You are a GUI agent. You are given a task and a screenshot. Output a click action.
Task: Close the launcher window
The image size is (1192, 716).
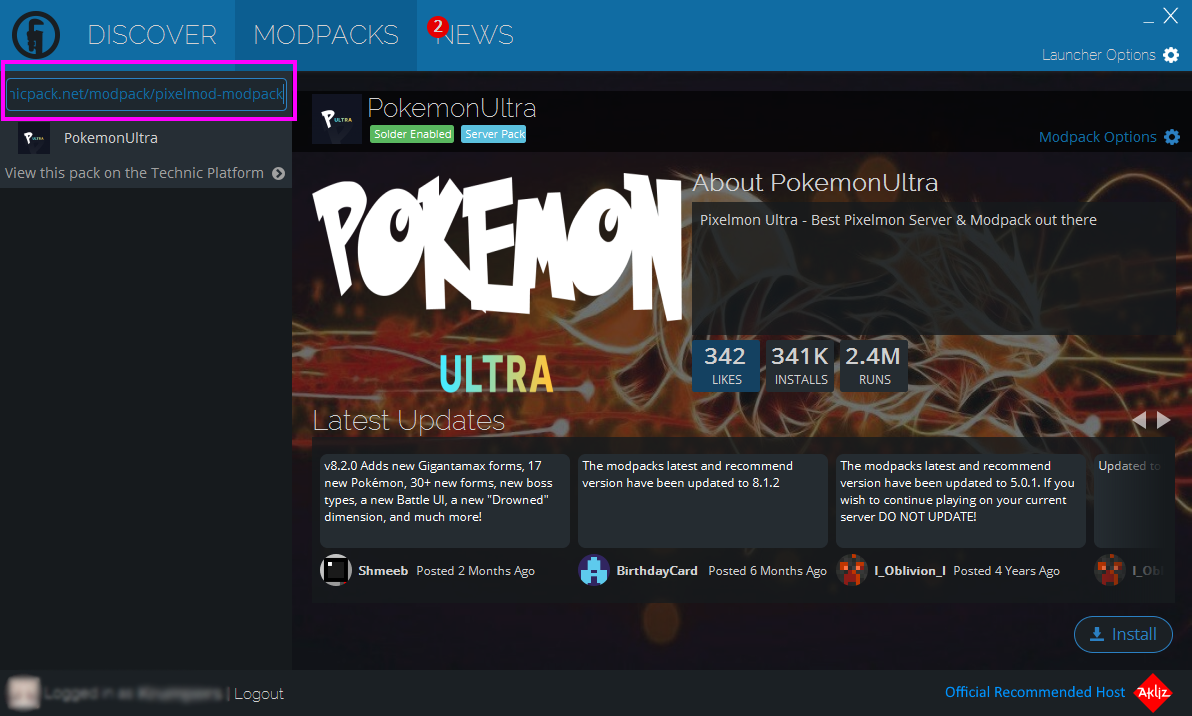tap(1171, 15)
